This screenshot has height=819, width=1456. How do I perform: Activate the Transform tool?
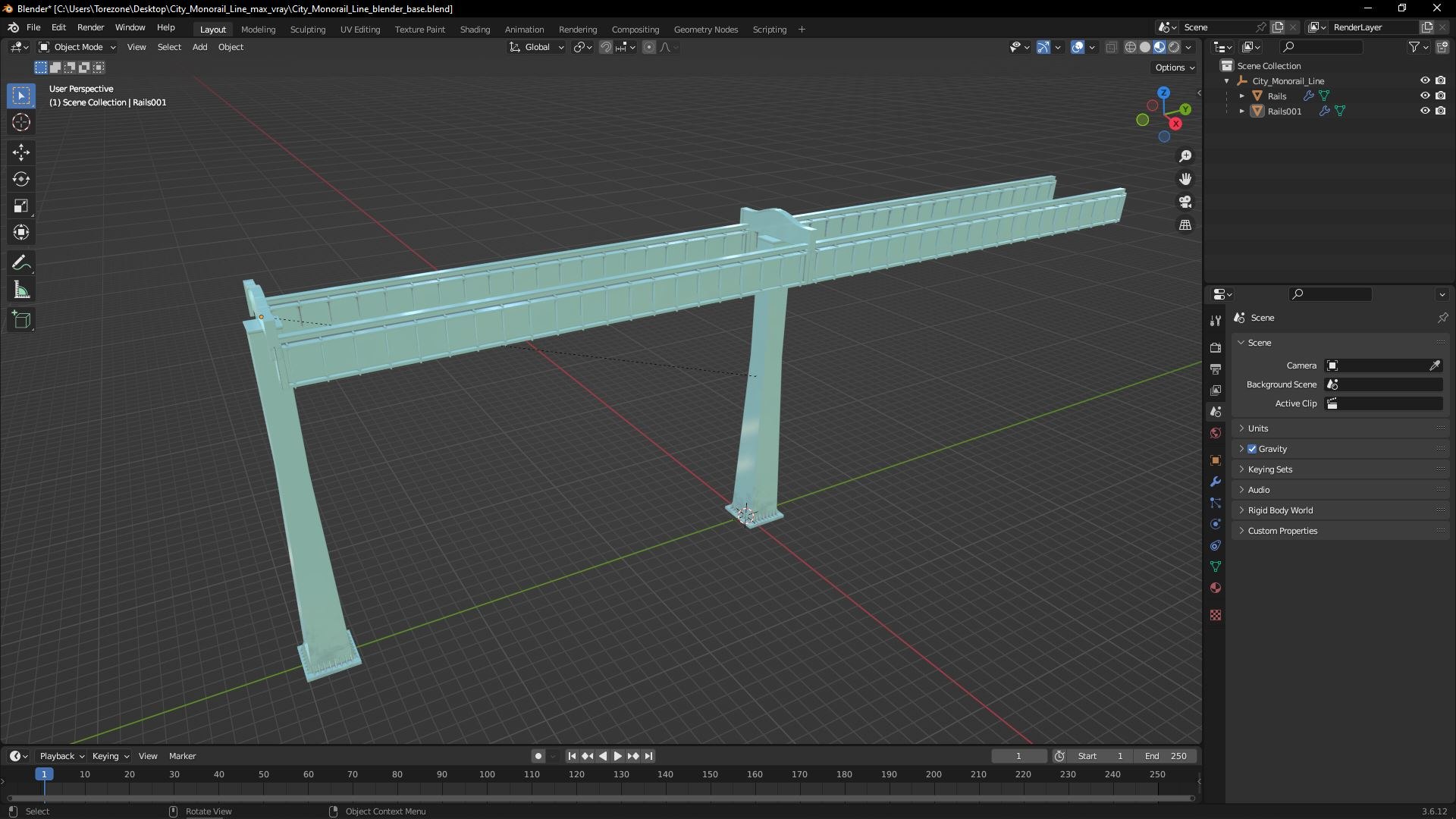click(21, 233)
